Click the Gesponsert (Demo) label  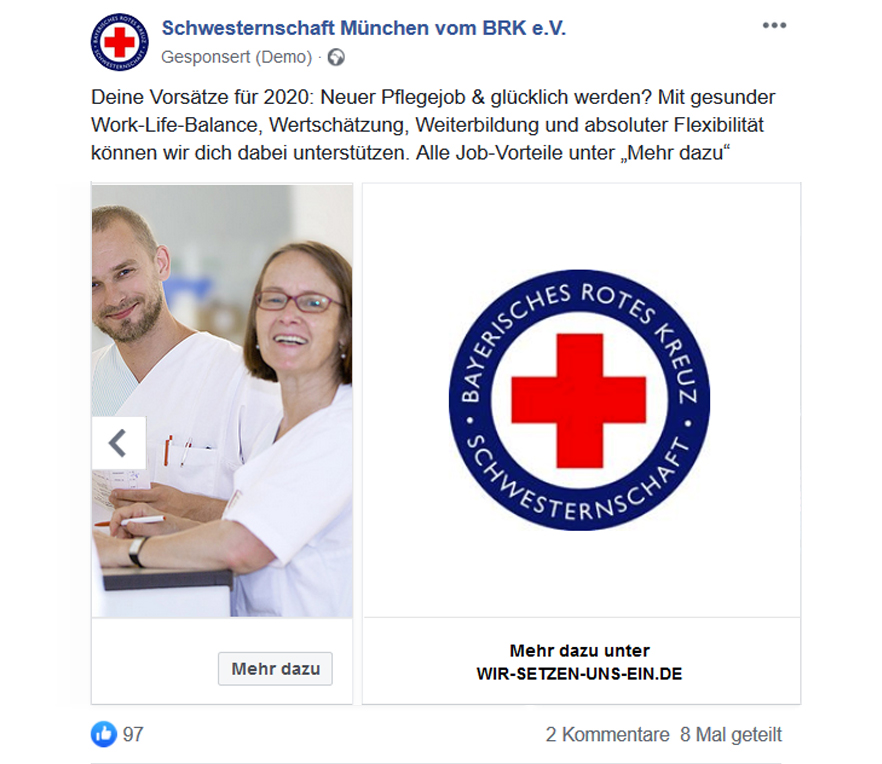click(236, 57)
